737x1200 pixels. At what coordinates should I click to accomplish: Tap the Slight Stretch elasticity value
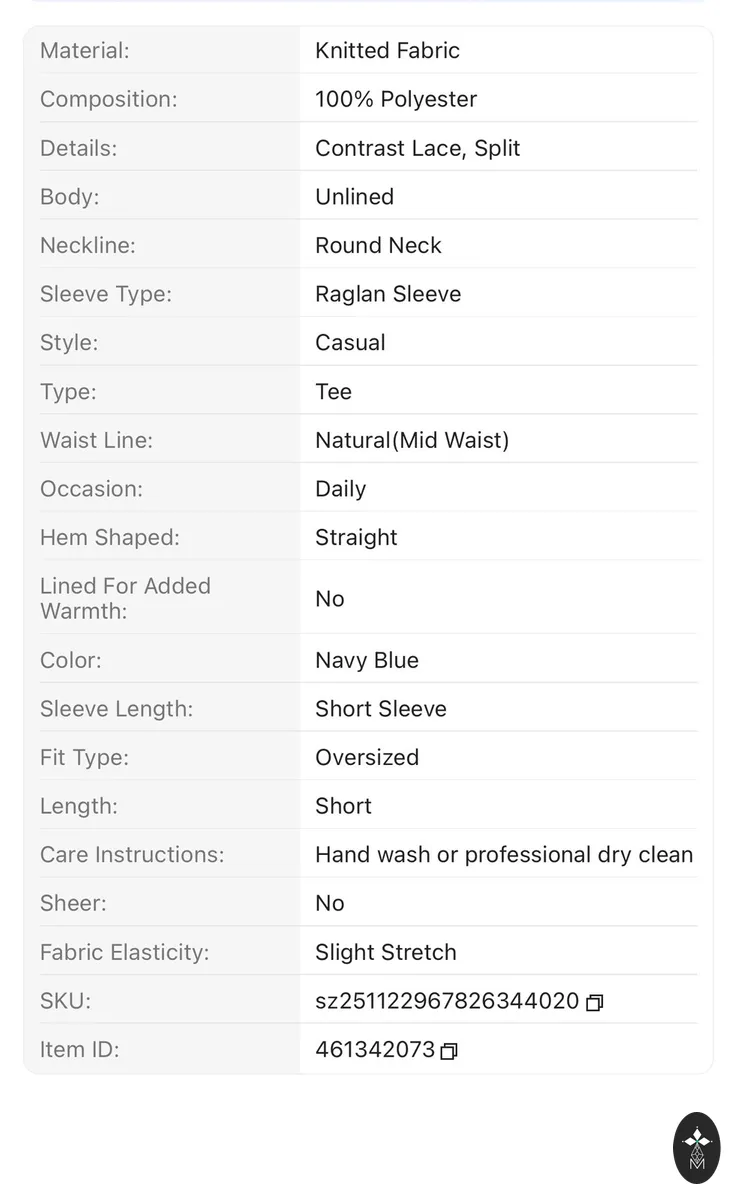point(386,952)
